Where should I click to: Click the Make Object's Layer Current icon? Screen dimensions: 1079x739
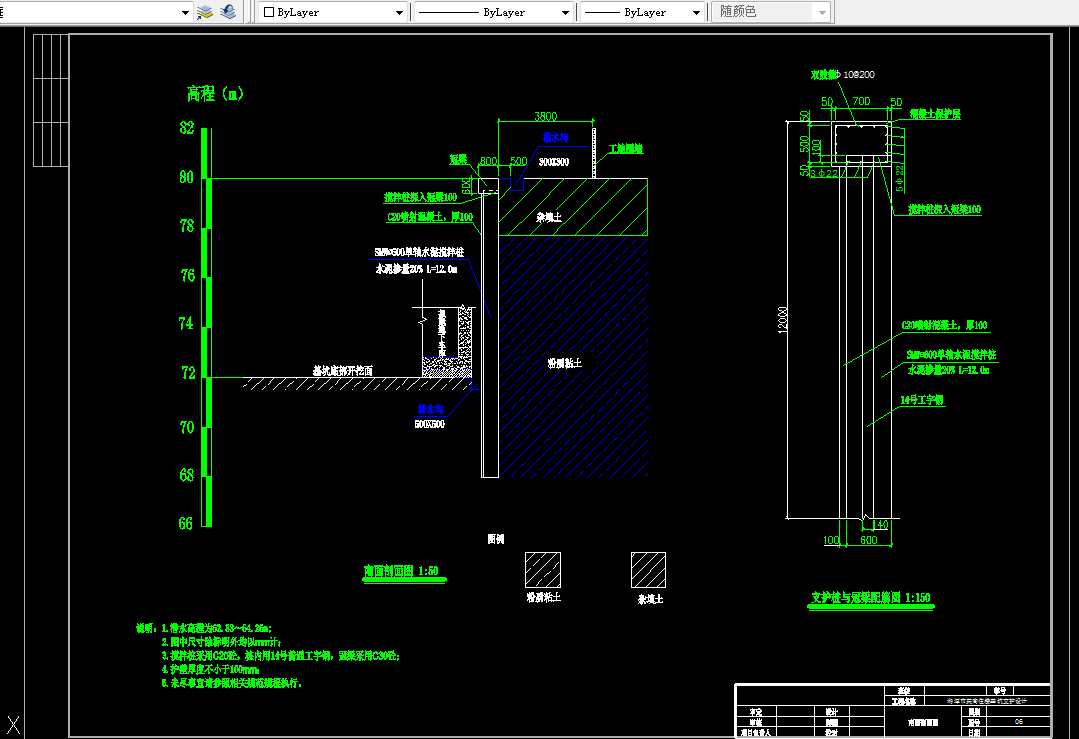[205, 12]
